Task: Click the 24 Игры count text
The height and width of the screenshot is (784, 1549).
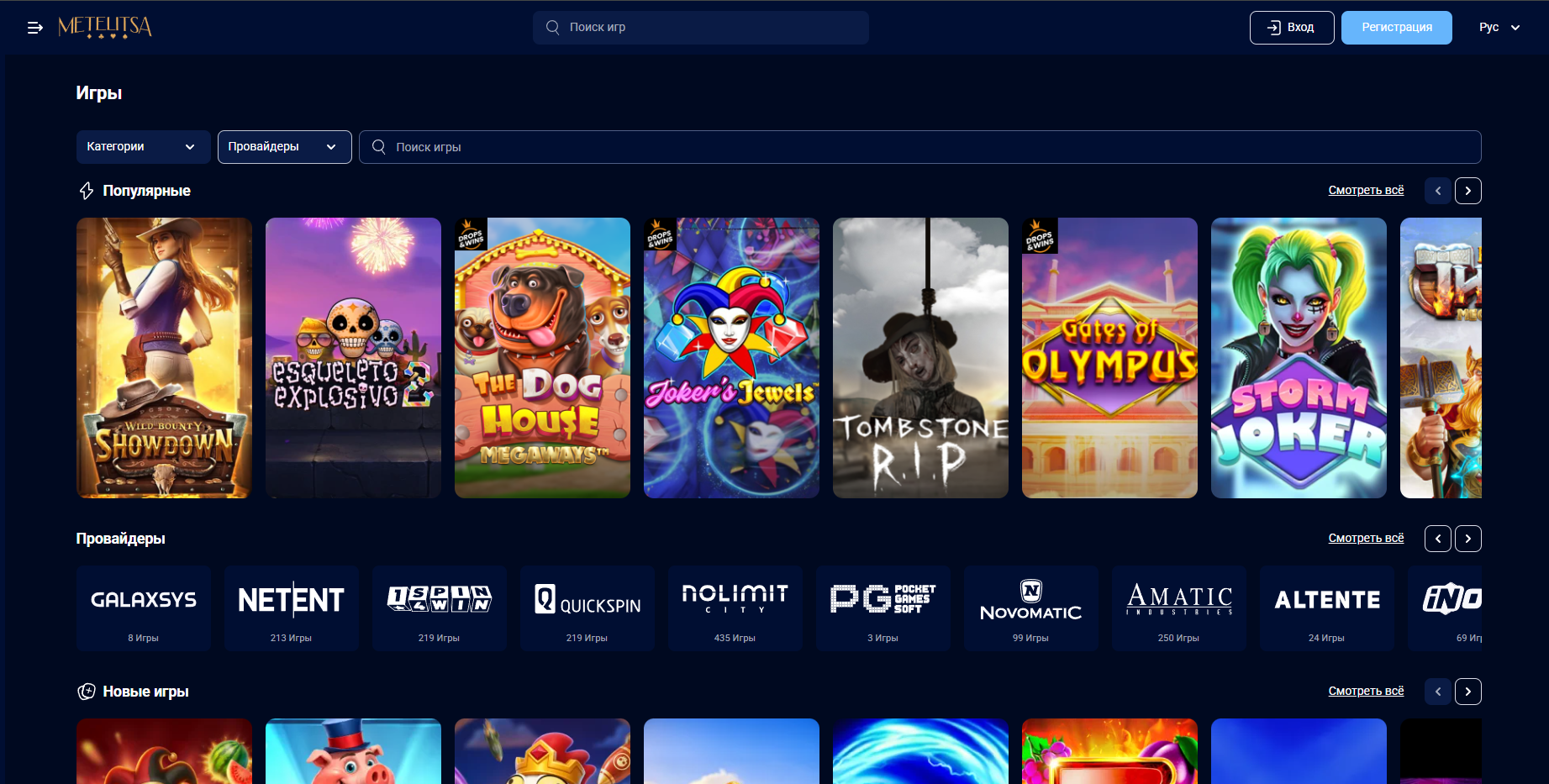Action: tap(1326, 639)
